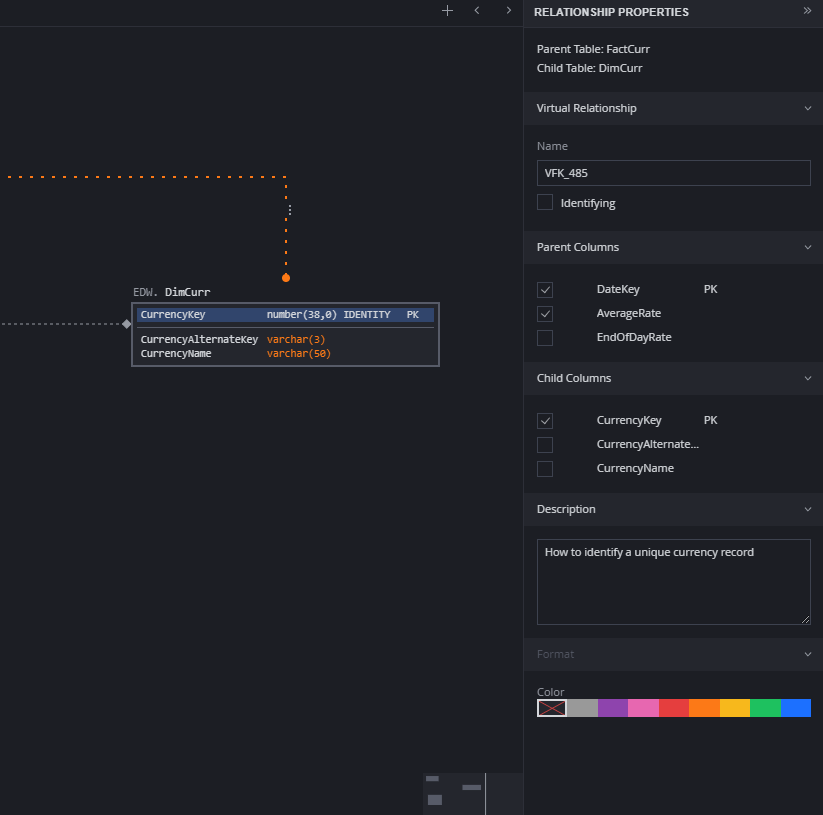Click the Name input field showing VFK_485
This screenshot has width=823, height=815.
673,172
